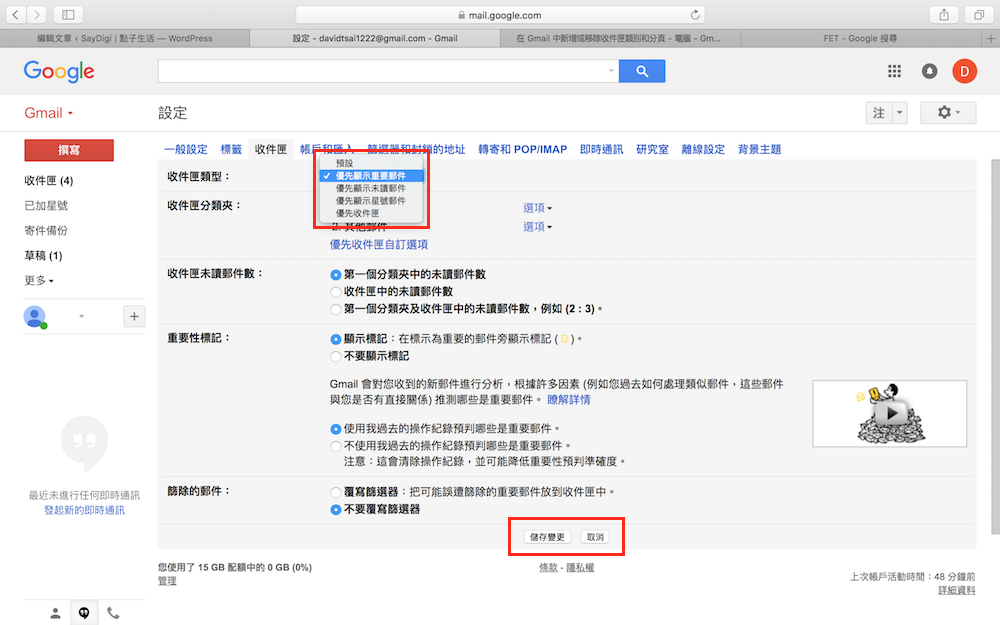1000x625 pixels.
Task: Switch to the Hangouts conversations icon
Action: [x=84, y=613]
